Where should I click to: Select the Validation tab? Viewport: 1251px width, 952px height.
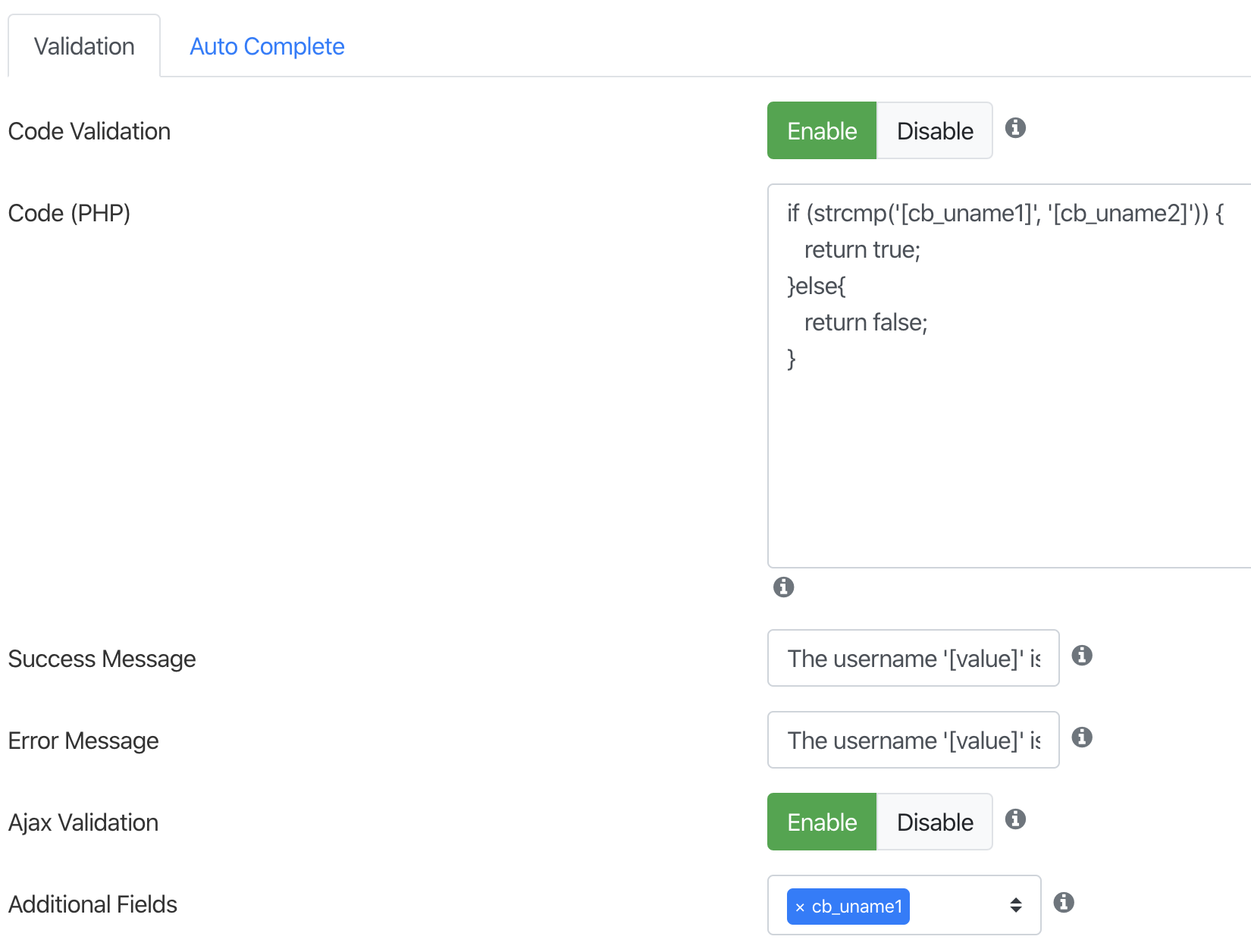[84, 46]
